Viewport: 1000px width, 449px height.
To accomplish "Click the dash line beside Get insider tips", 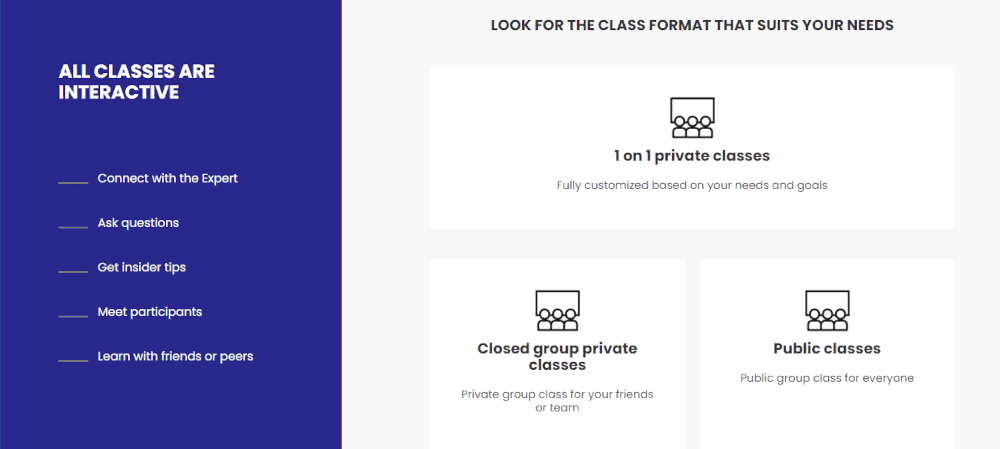I will 73,272.
